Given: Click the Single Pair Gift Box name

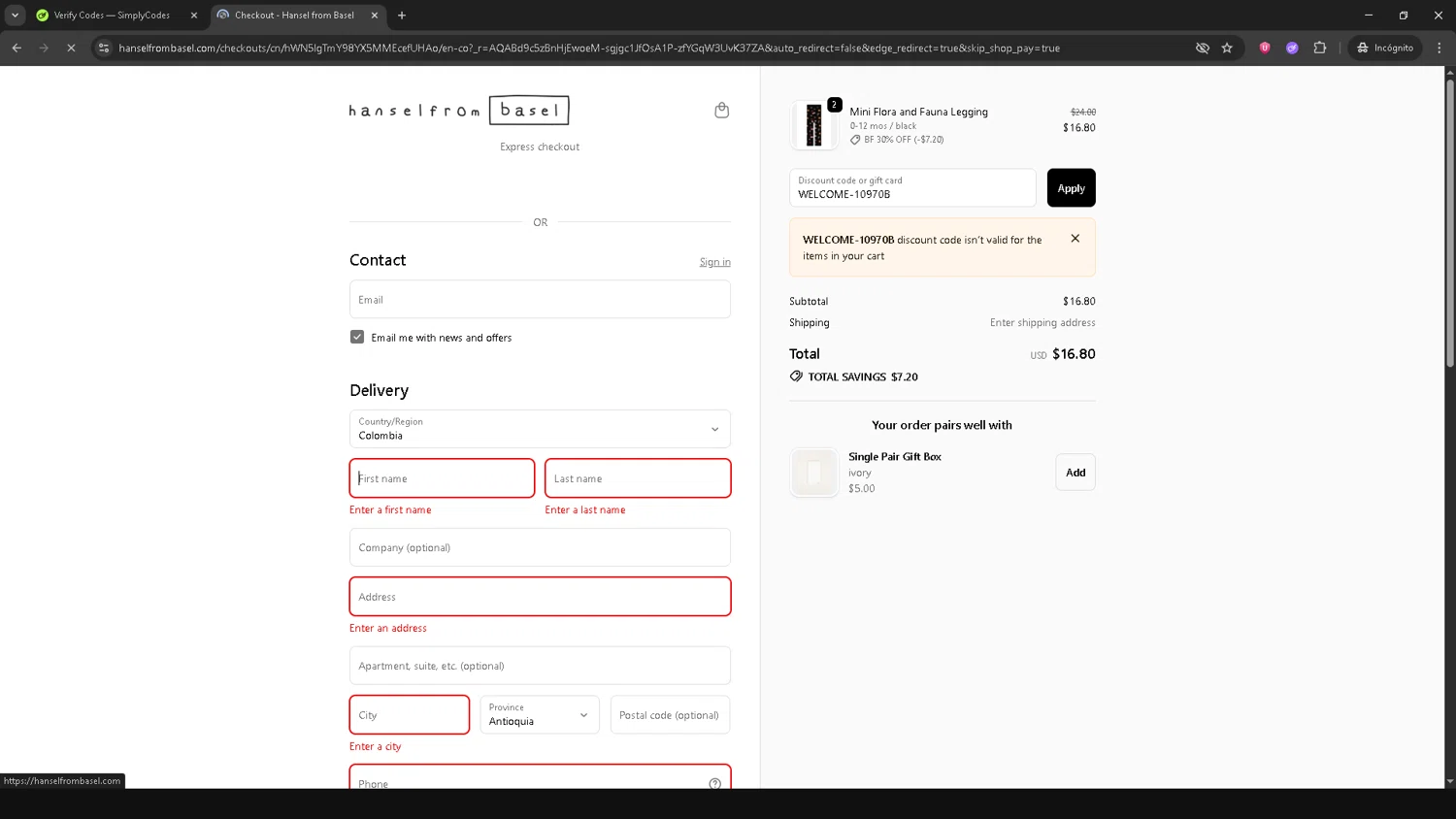Looking at the screenshot, I should tap(895, 457).
